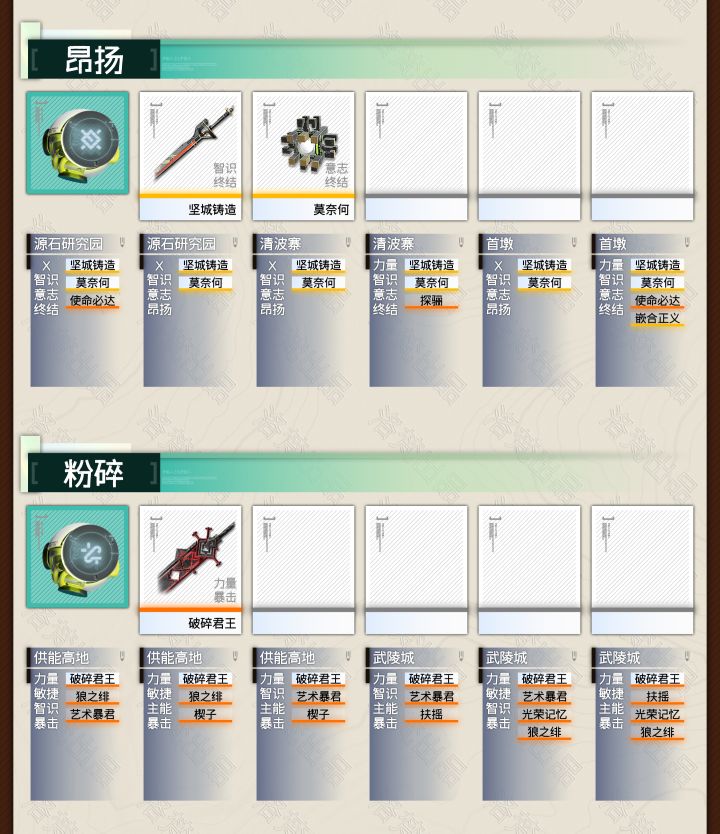Click the 扶摇 tag in first 武陵城 panel
Screen dimensions: 720x834
(431, 714)
